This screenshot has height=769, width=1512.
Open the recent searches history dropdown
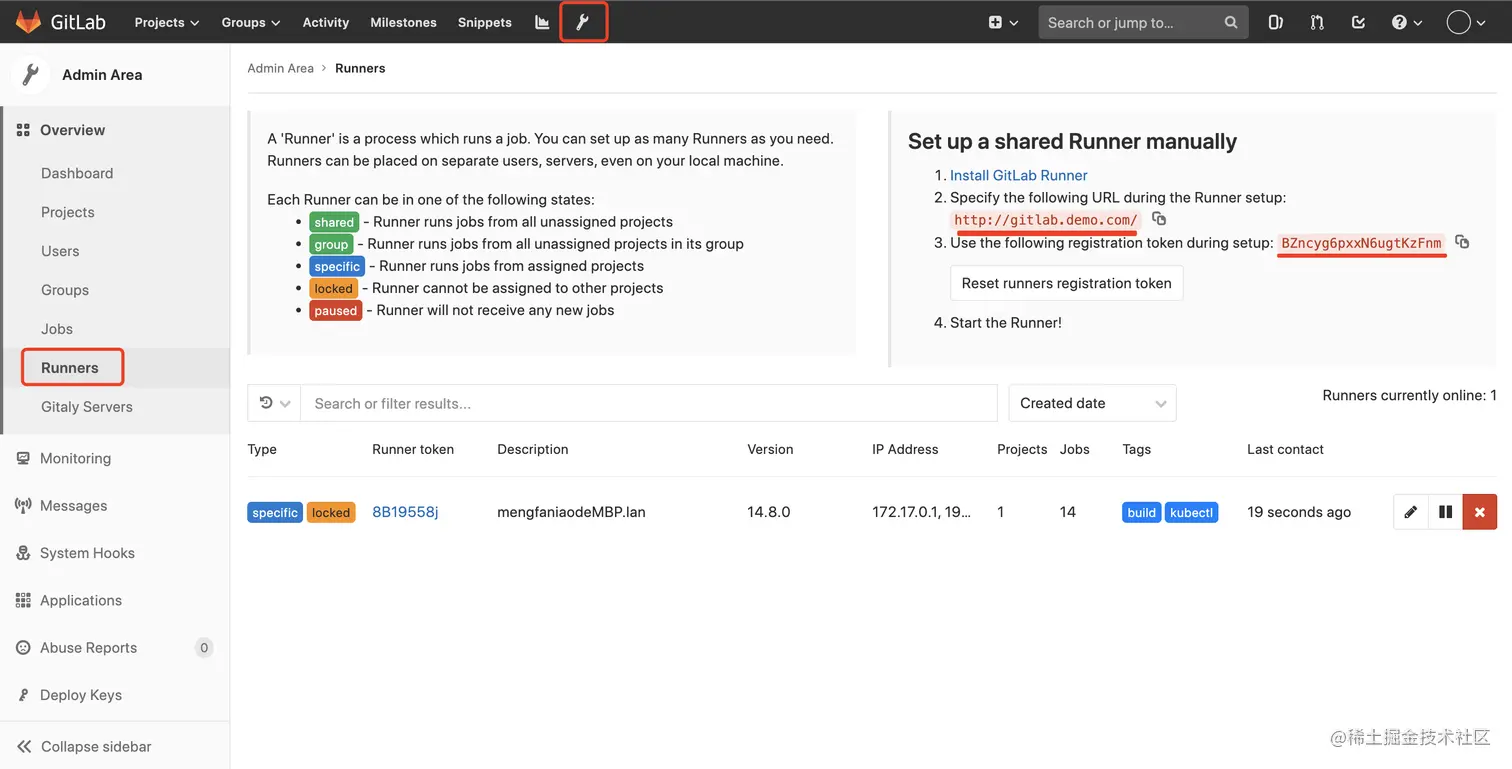tap(274, 403)
